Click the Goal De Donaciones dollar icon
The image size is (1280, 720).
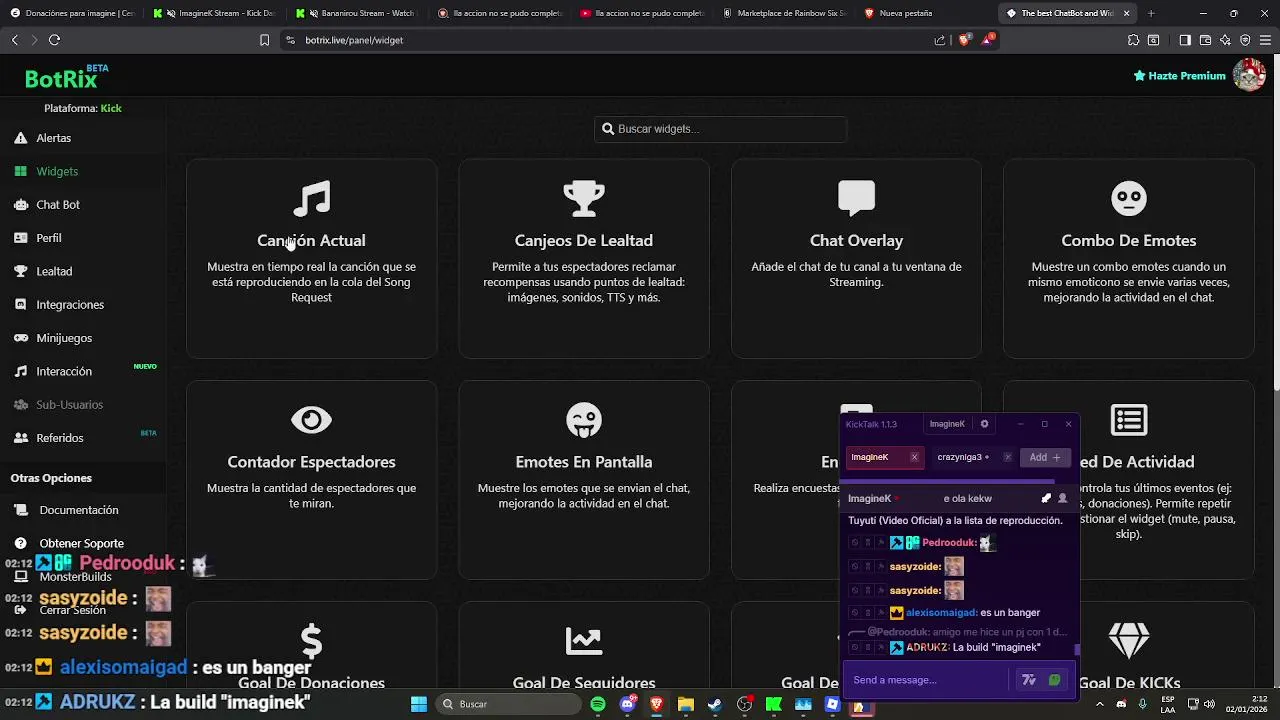tap(311, 641)
